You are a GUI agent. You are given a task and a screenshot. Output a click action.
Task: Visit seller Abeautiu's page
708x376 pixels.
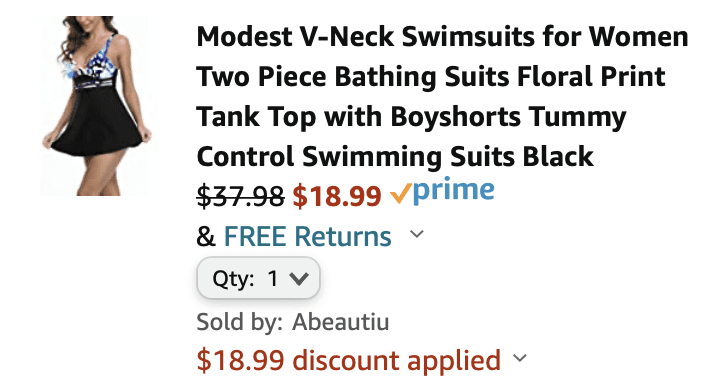pyautogui.click(x=340, y=322)
